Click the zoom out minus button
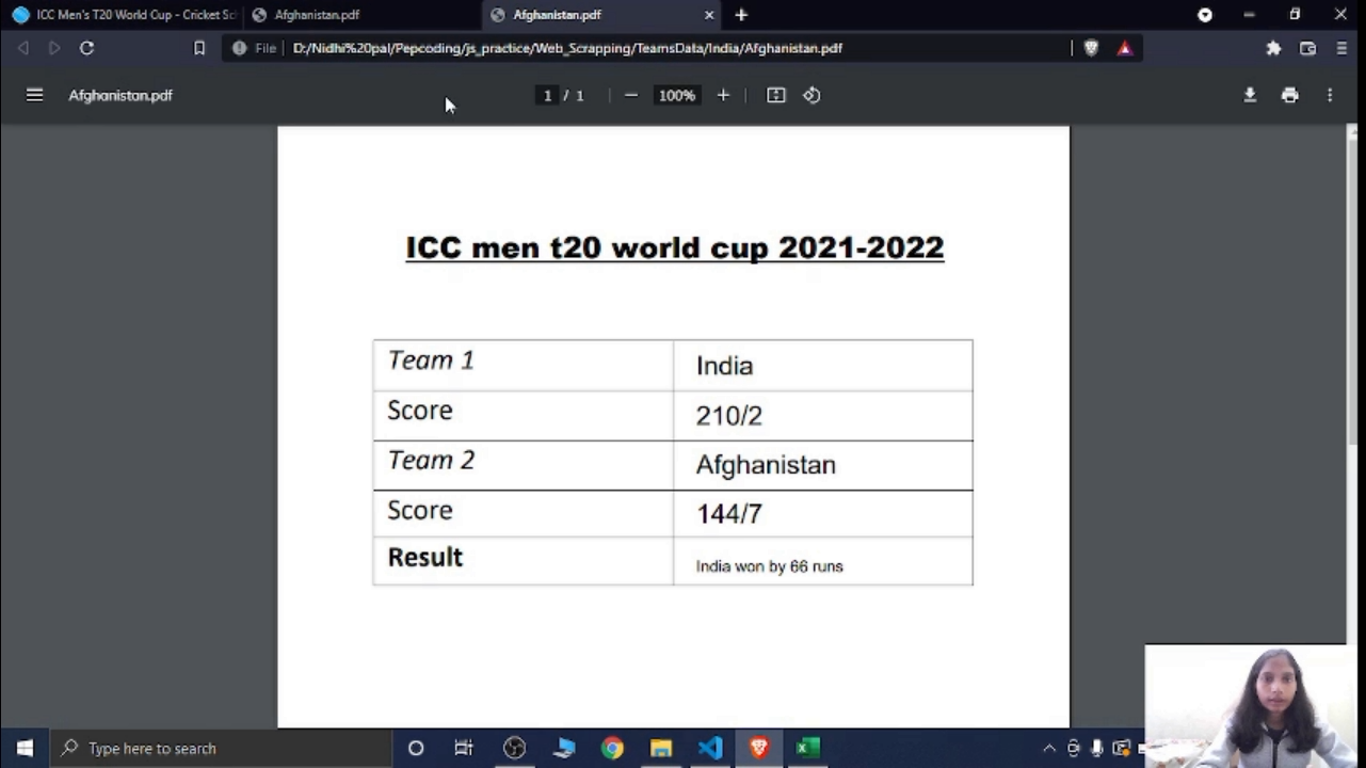1366x768 pixels. coord(631,95)
